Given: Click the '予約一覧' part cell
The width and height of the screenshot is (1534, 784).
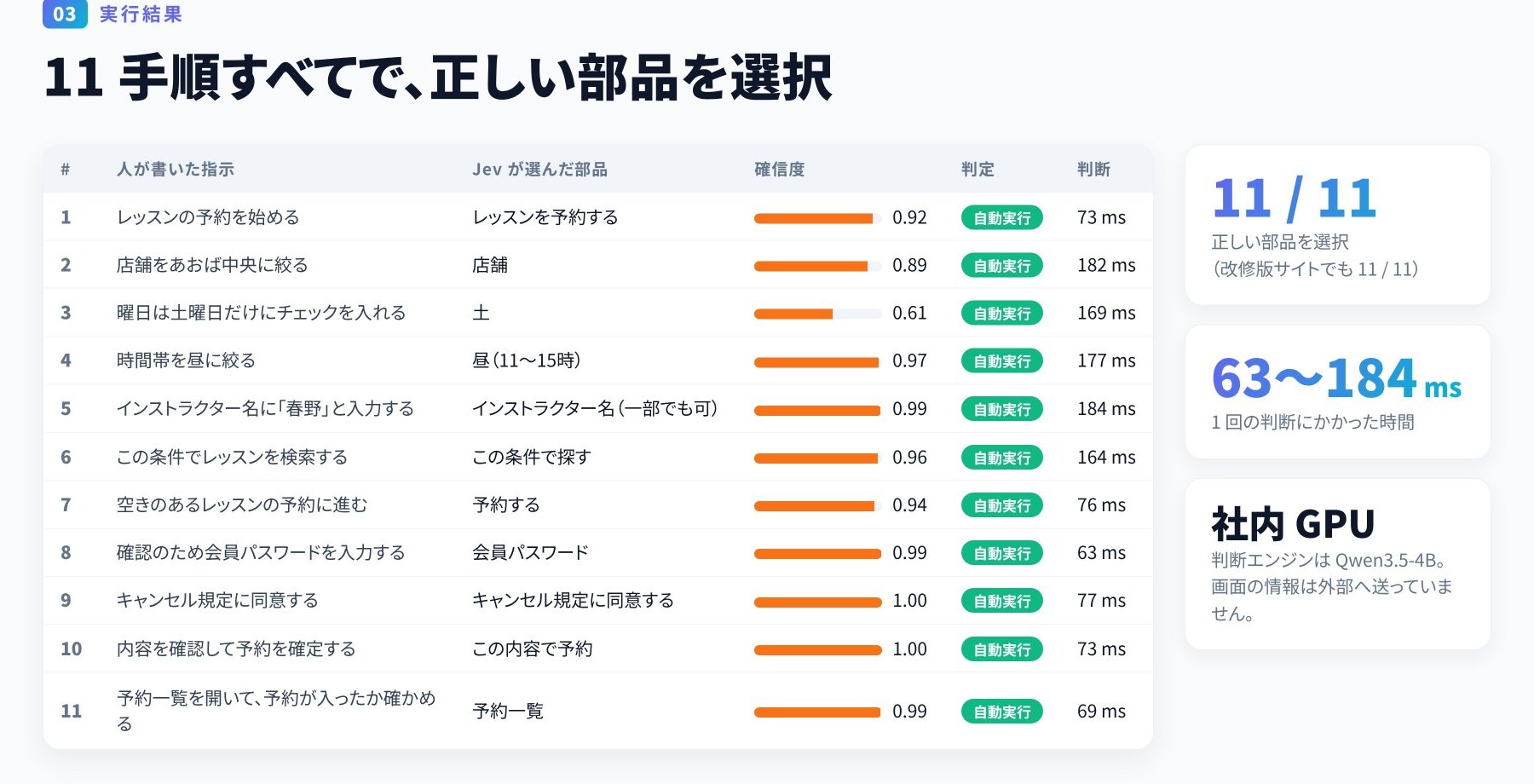Looking at the screenshot, I should 508,711.
